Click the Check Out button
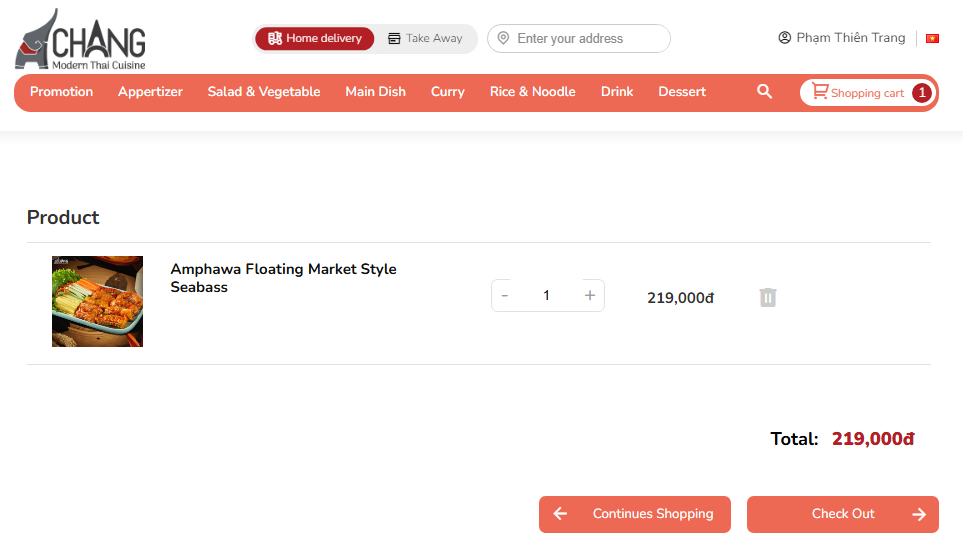Viewport: 963px width, 559px height. [843, 514]
